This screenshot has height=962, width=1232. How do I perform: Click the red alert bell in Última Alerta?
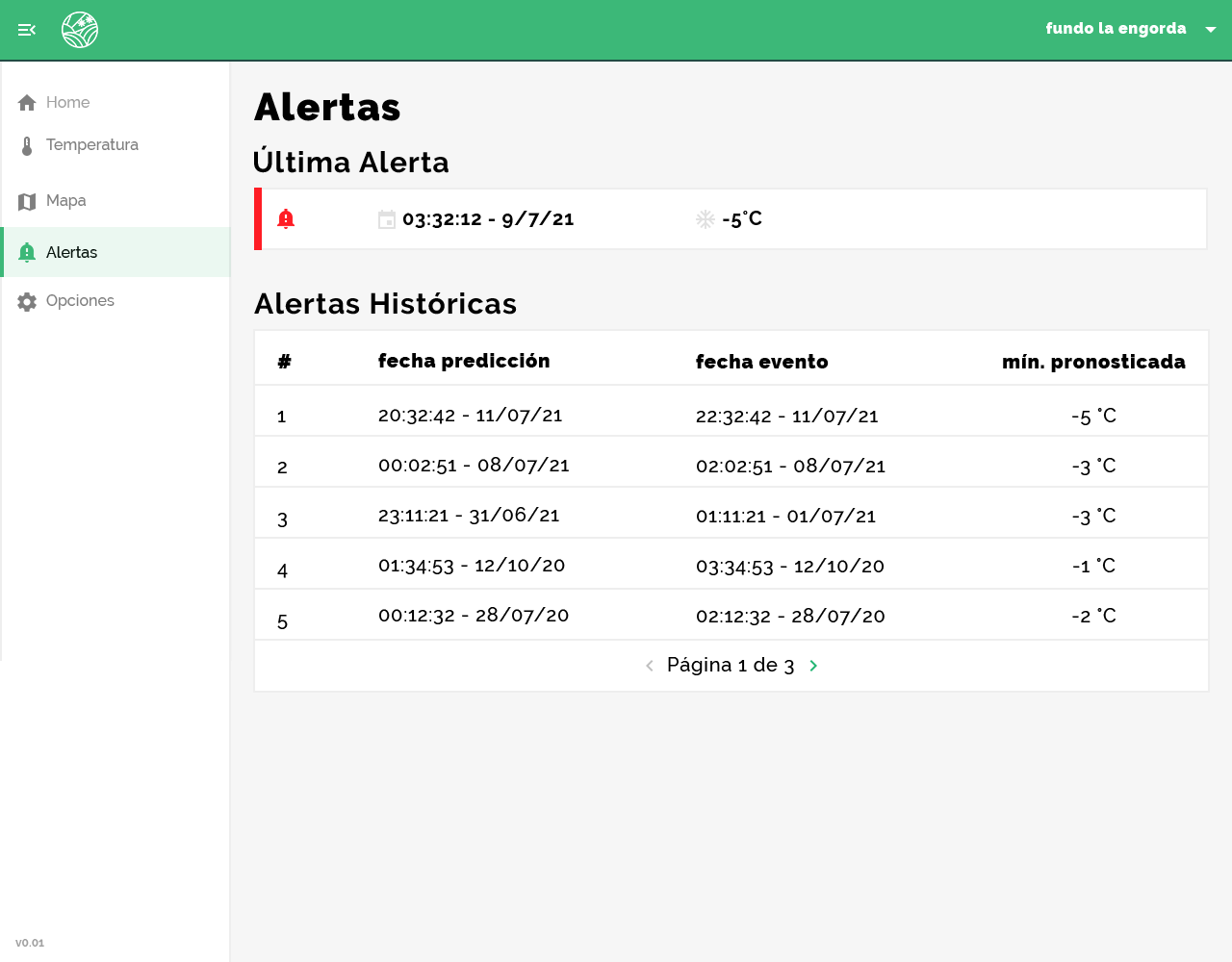tap(286, 219)
